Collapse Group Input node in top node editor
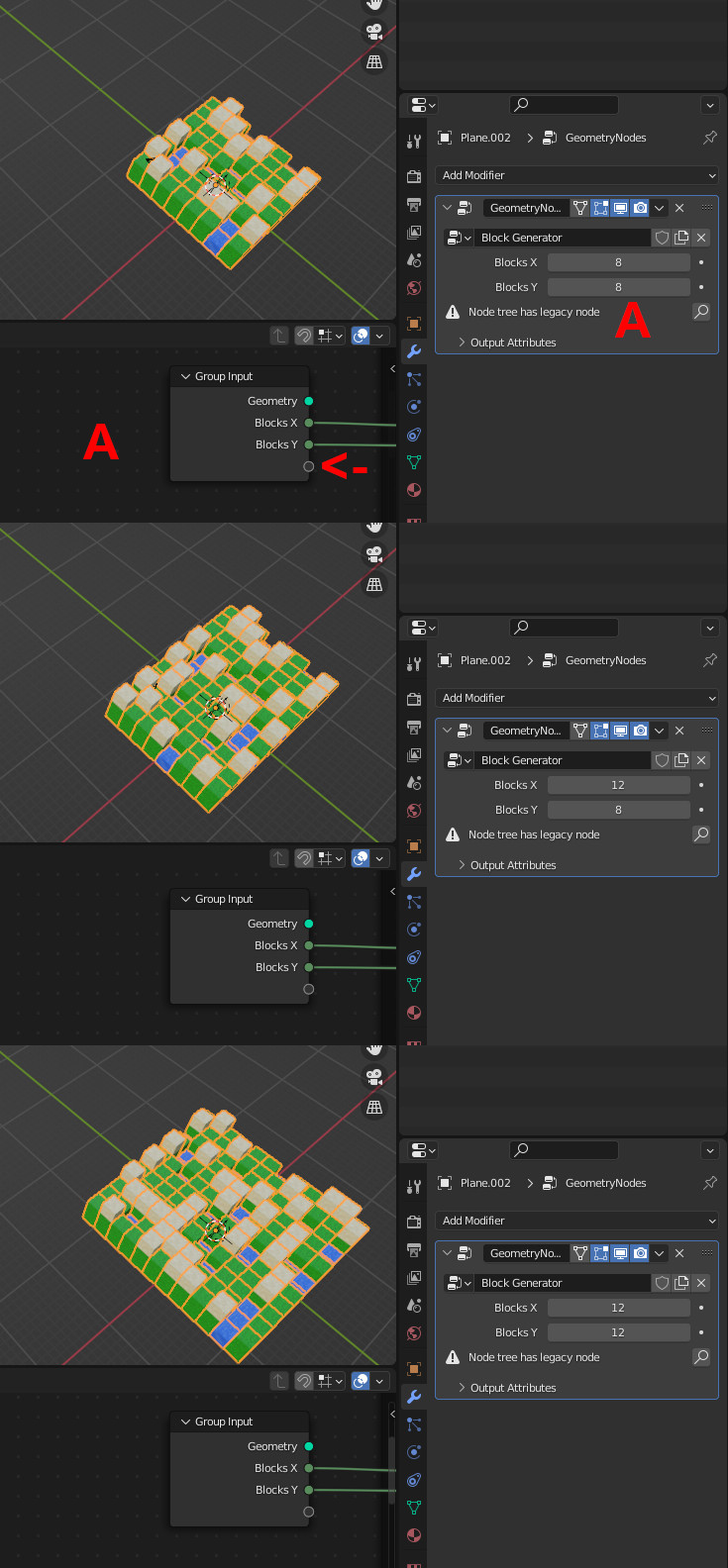Viewport: 728px width, 1568px height. tap(185, 376)
